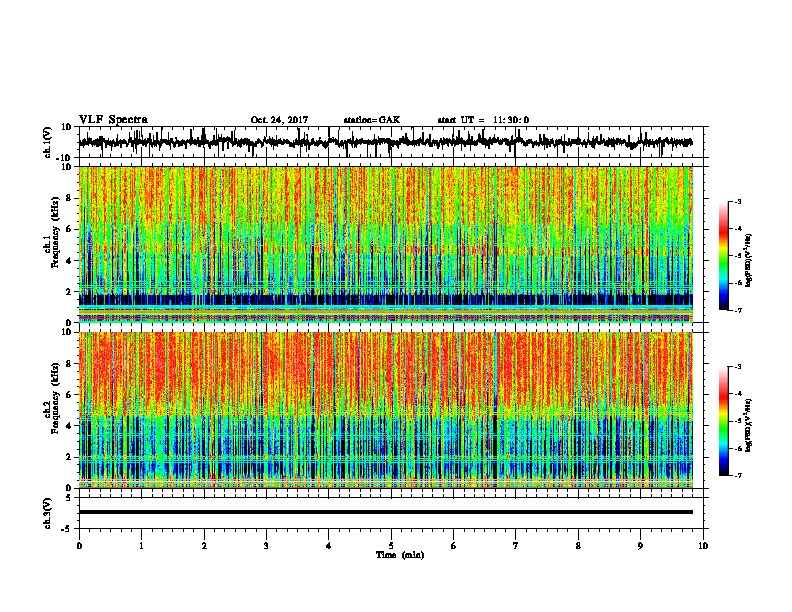
Task: Click the ch.3(V) axis label
Action: (x=48, y=513)
